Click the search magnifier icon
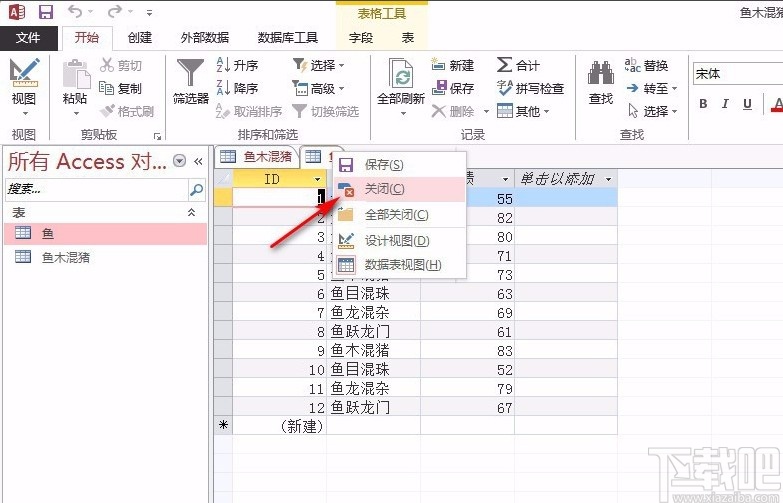Viewport: 783px width, 503px height. [x=196, y=189]
